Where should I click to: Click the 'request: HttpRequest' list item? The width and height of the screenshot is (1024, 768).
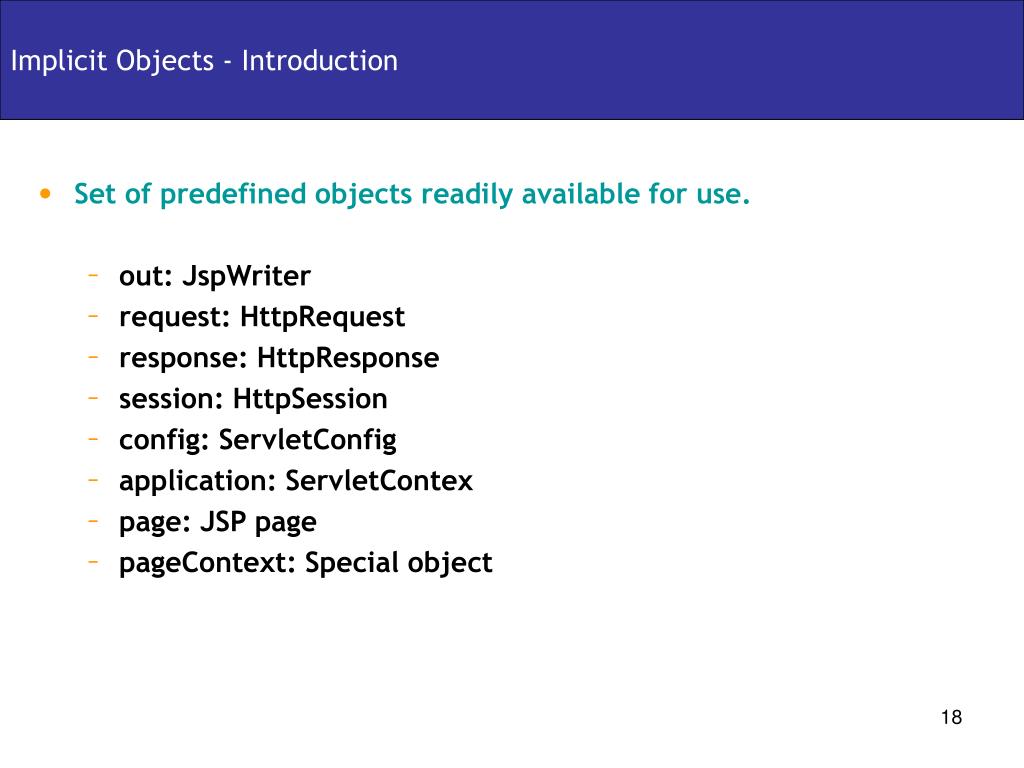coord(262,317)
